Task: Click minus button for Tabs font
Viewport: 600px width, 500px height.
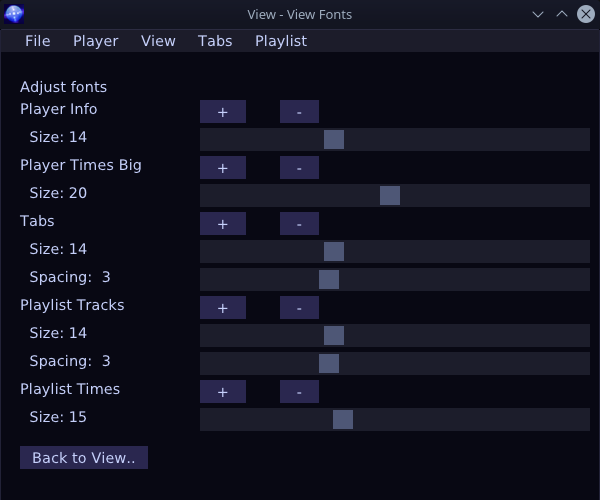Action: (299, 223)
